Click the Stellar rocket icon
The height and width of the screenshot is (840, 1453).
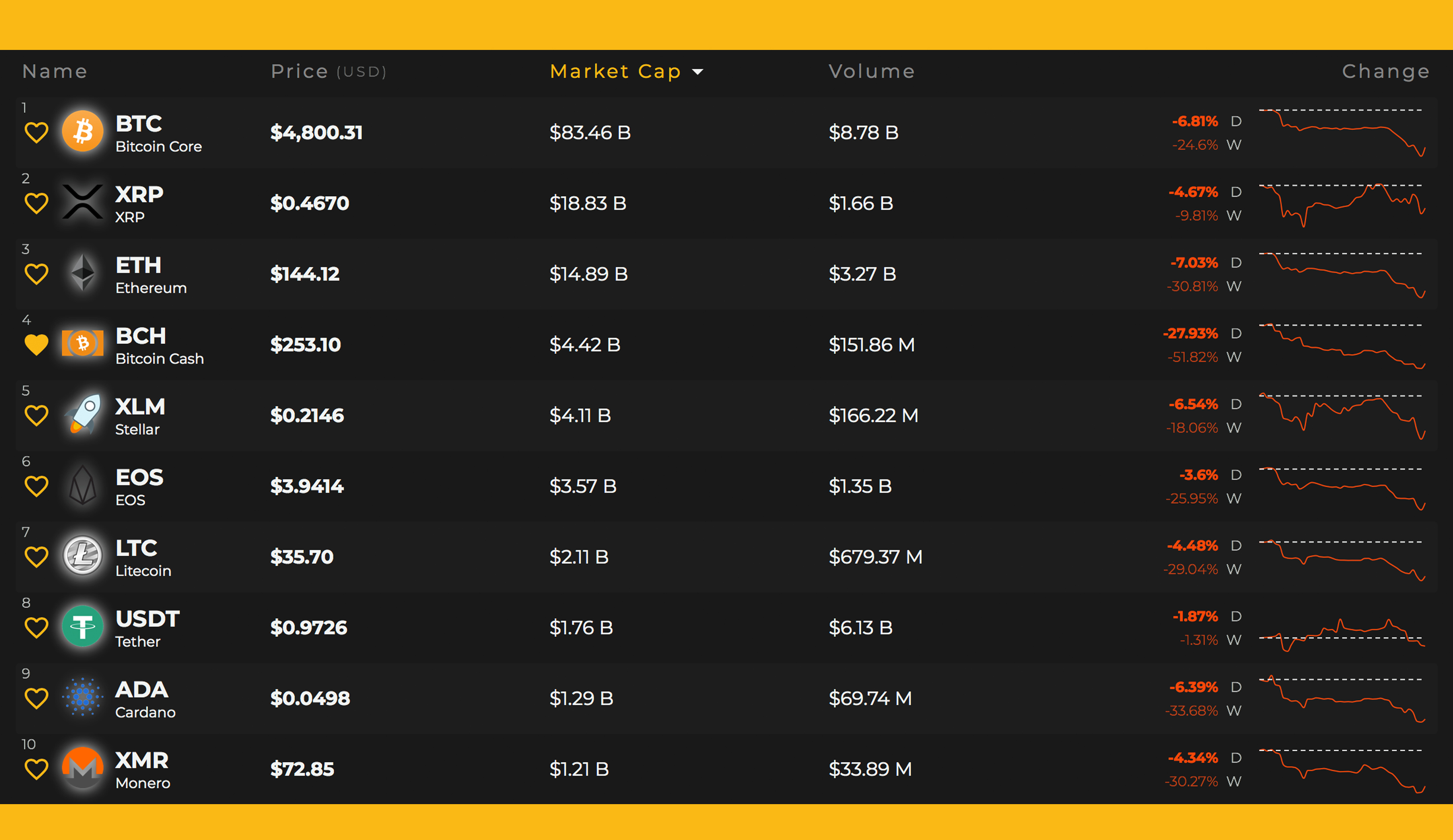(83, 414)
